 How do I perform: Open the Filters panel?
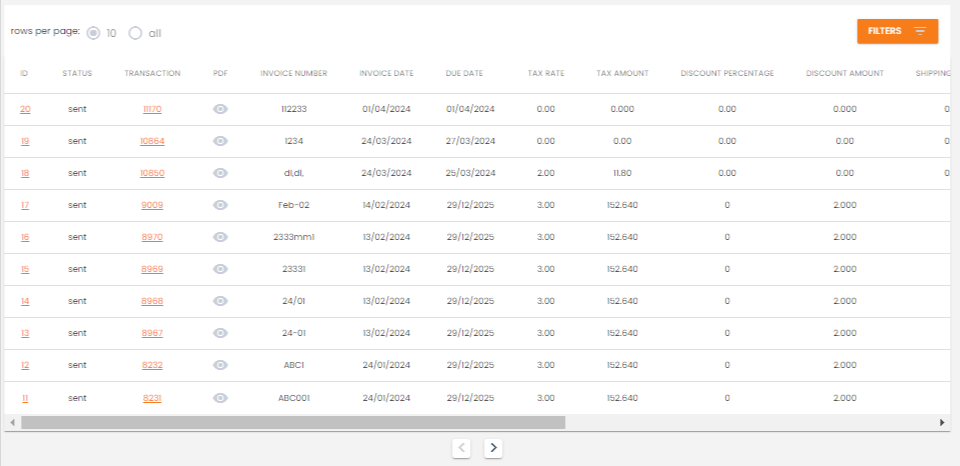(898, 31)
